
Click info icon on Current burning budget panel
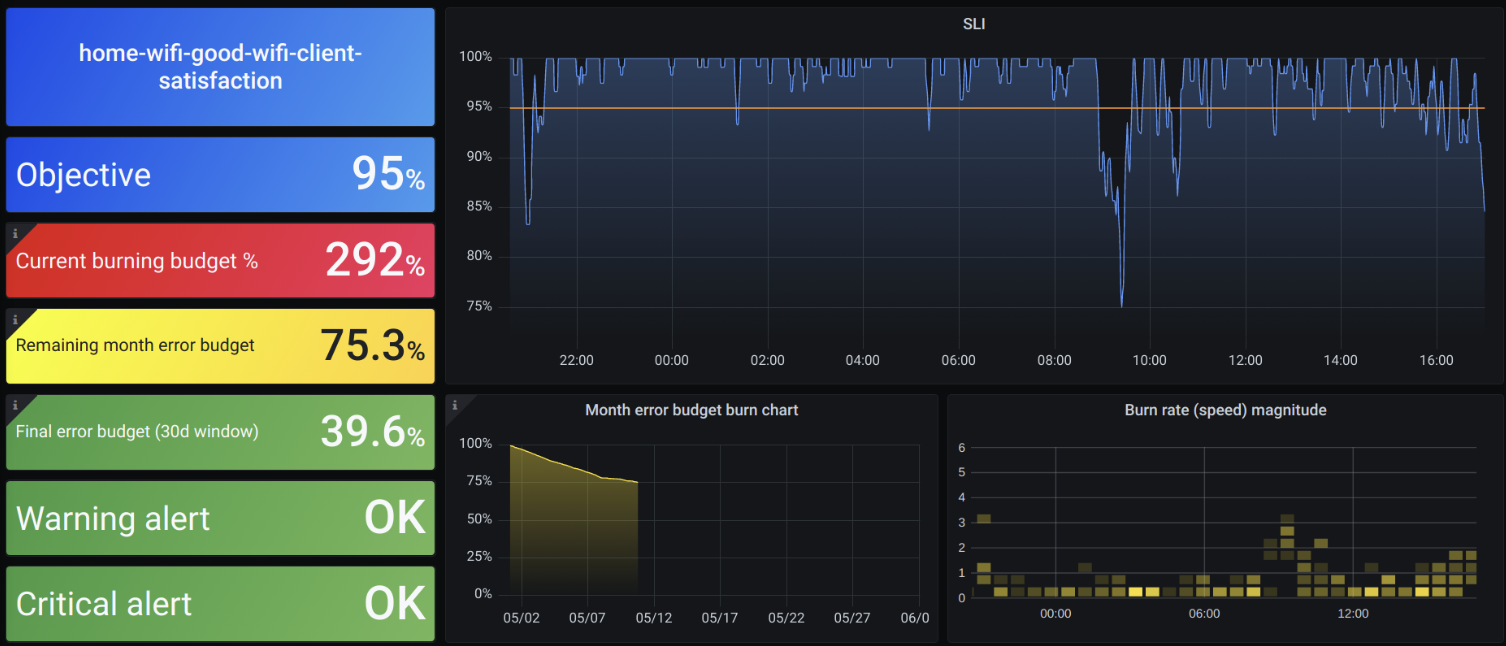[15, 234]
